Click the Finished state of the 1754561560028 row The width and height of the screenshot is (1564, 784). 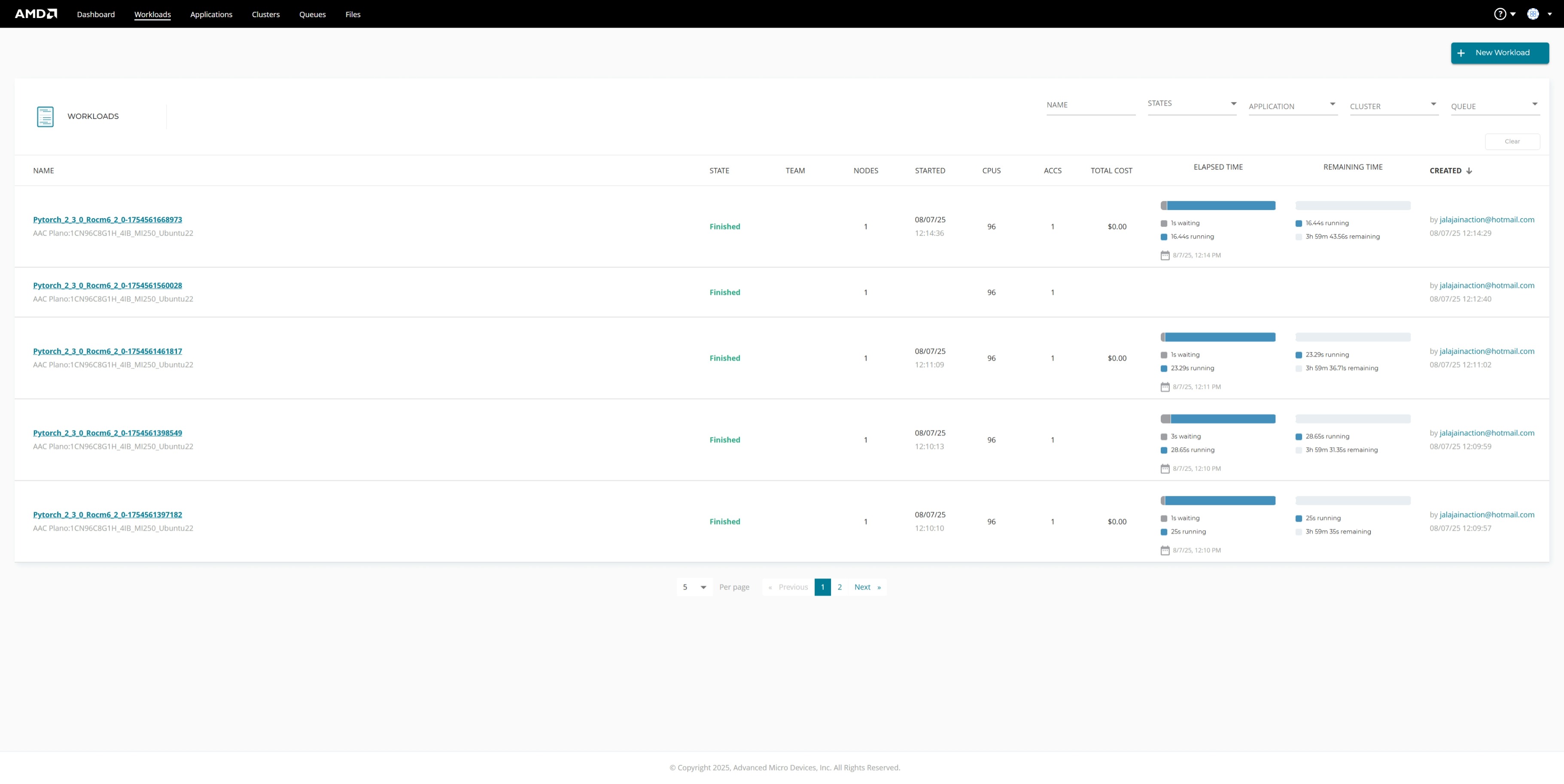(724, 292)
